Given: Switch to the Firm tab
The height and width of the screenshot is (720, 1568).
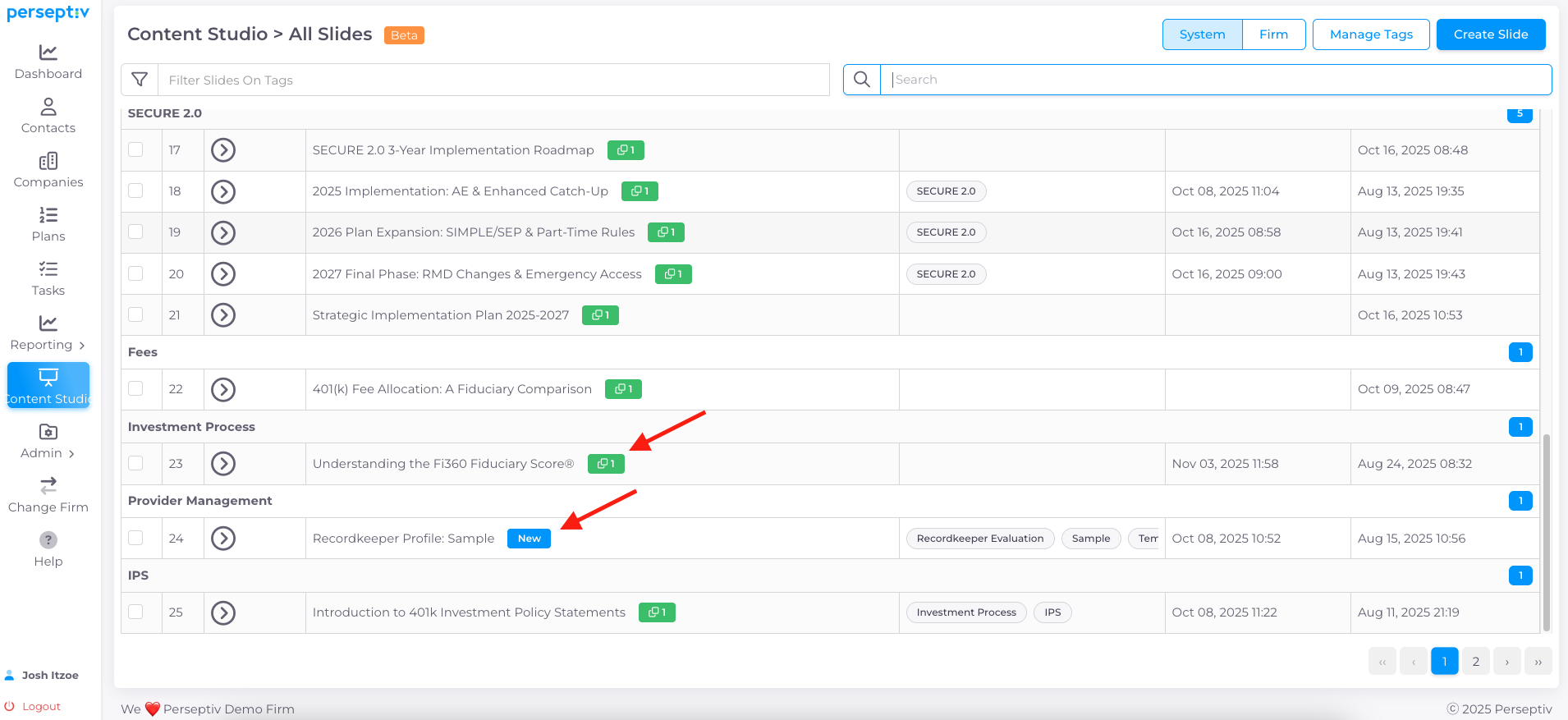Looking at the screenshot, I should point(1274,34).
